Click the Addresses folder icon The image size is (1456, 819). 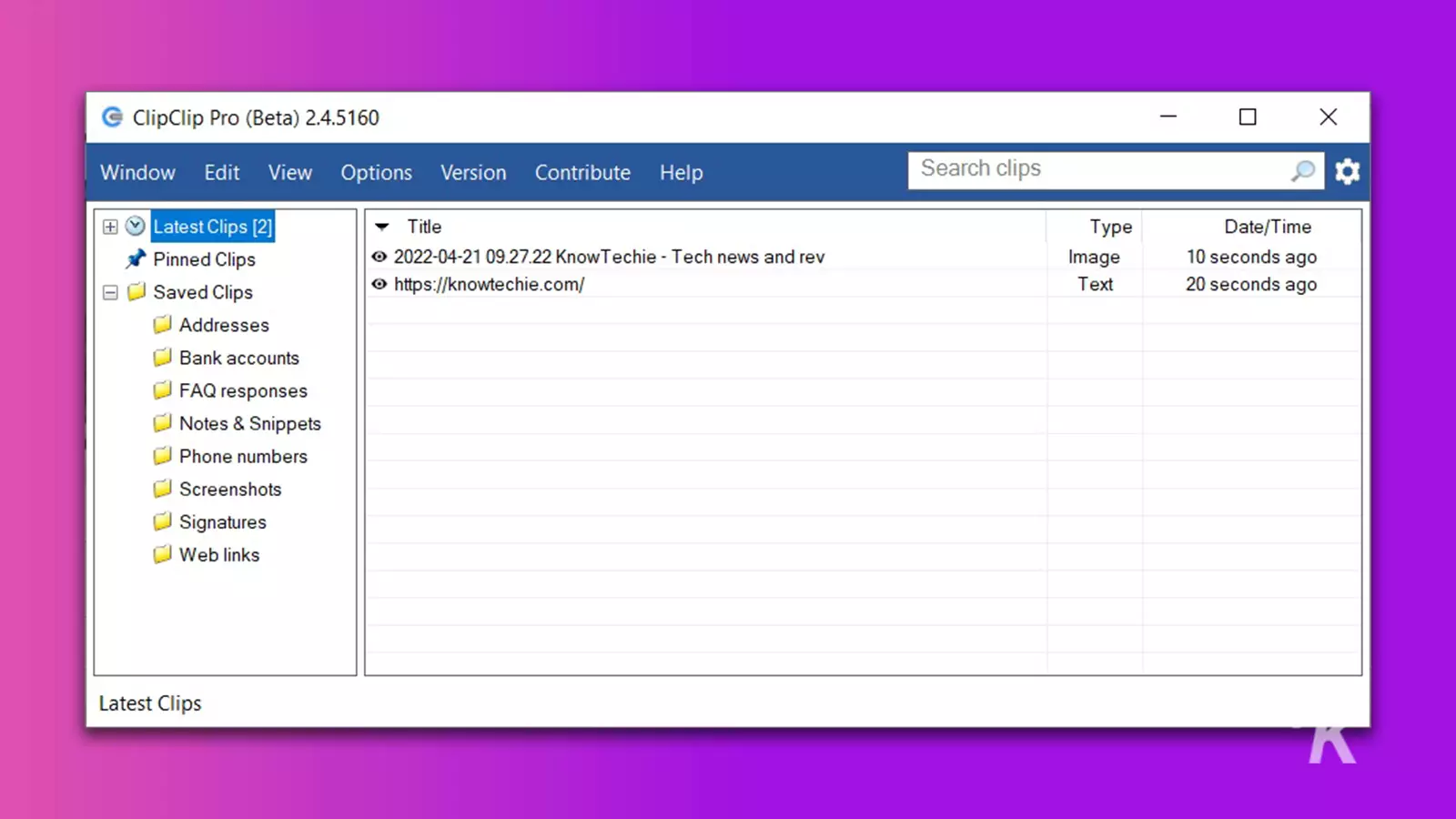[x=162, y=324]
